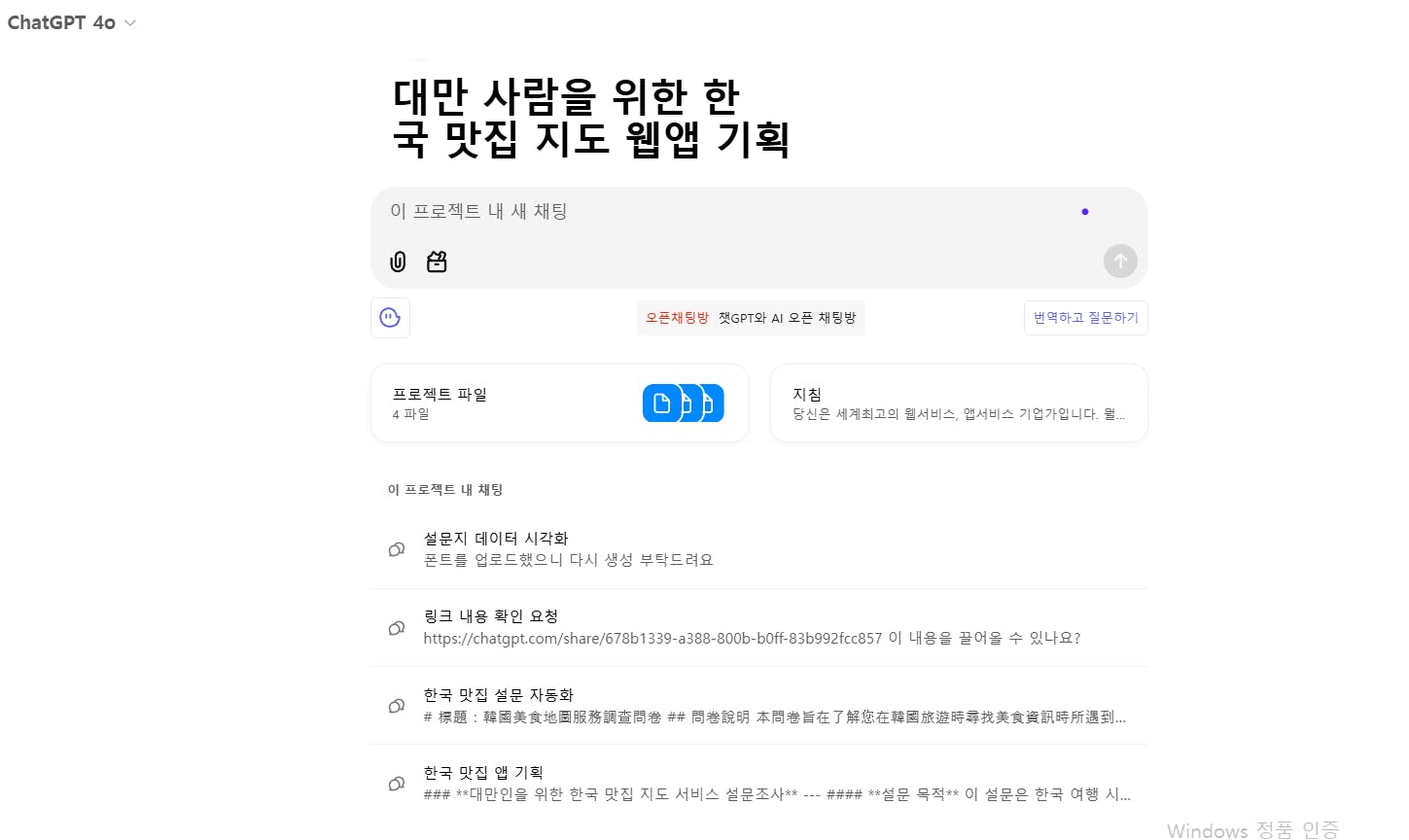Click the attach file paperclip icon
The width and height of the screenshot is (1409, 840).
click(398, 262)
